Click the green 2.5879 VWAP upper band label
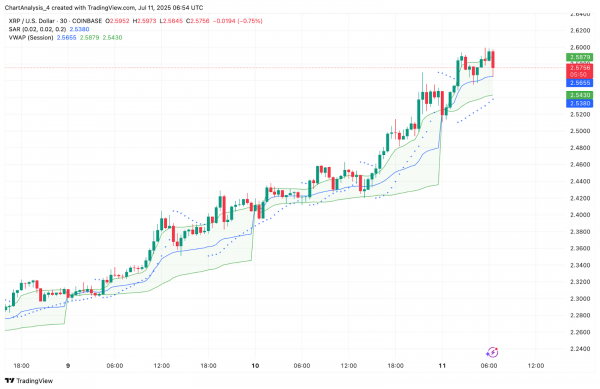The image size is (600, 389). (580, 57)
